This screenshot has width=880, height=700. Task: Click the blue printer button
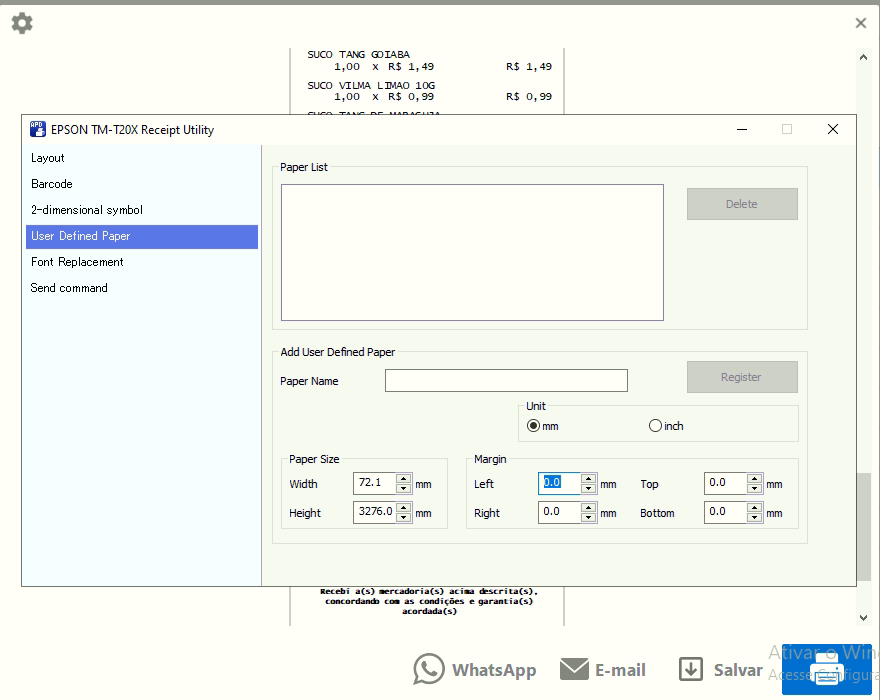(827, 669)
